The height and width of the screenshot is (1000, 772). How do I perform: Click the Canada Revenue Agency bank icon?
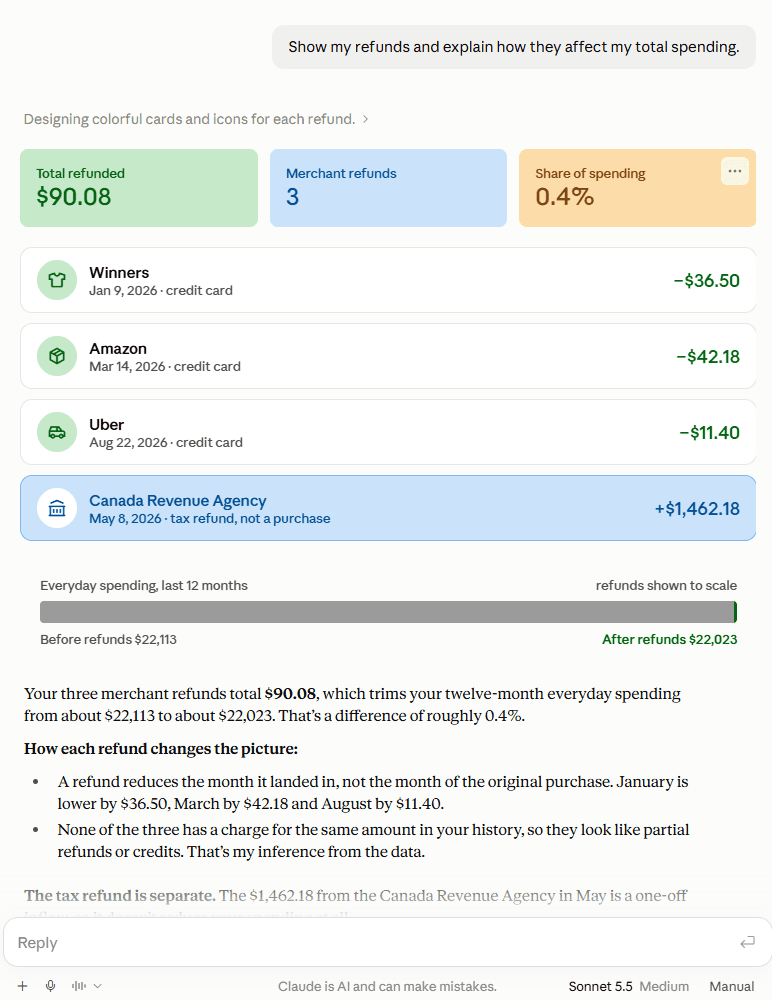click(x=57, y=508)
